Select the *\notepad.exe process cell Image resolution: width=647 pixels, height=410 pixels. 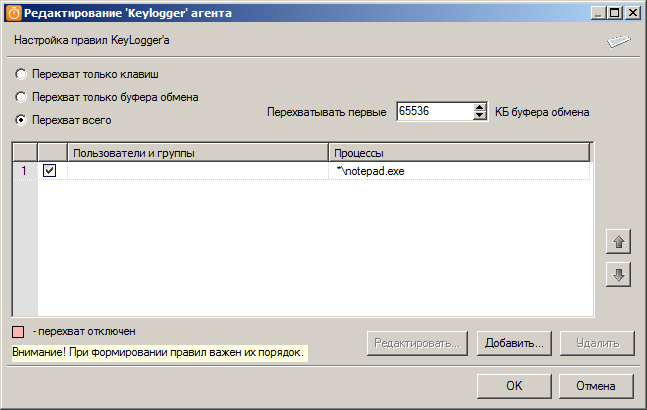tap(458, 171)
